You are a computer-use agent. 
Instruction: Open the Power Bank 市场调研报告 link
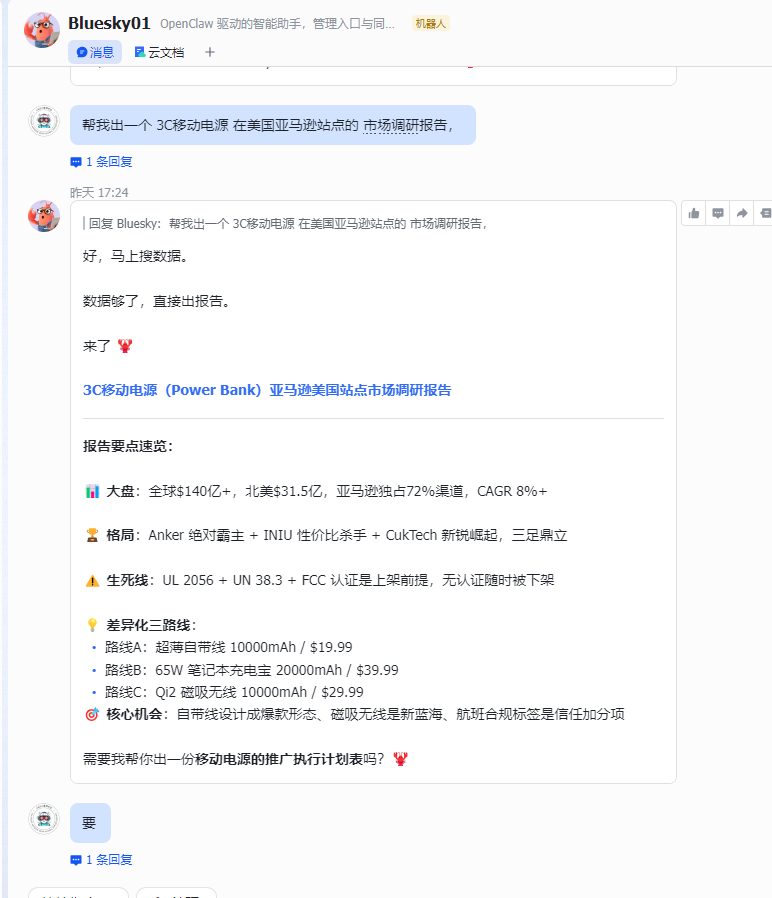267,390
